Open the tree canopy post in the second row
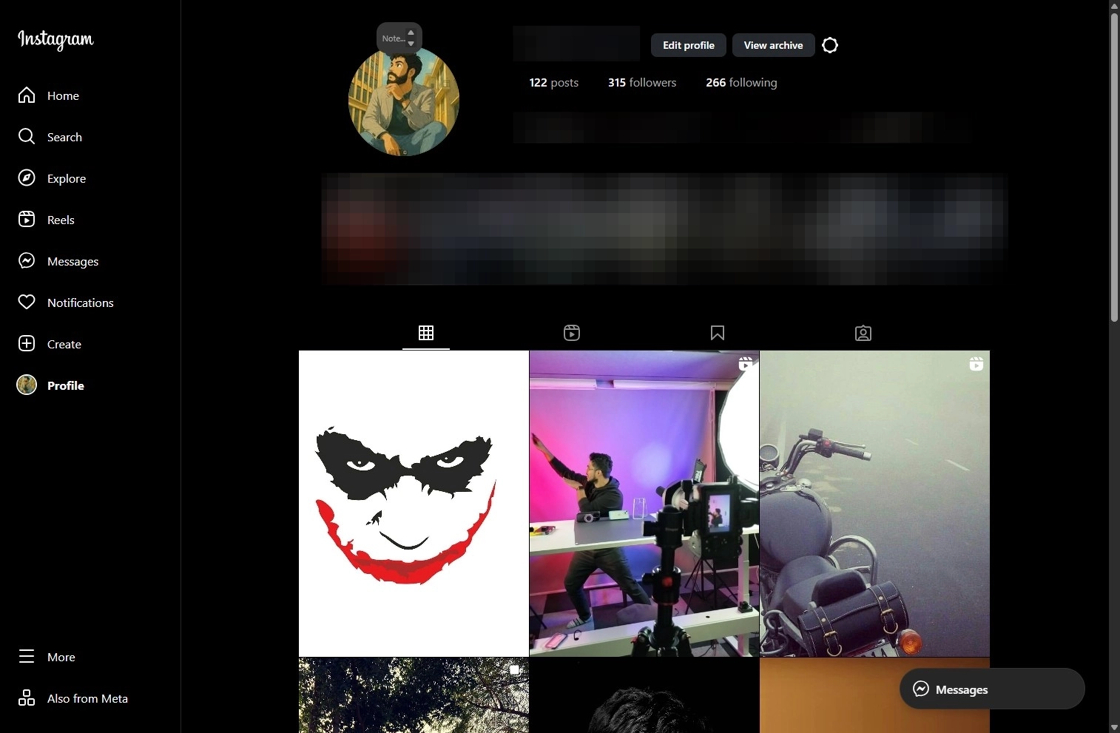Image resolution: width=1120 pixels, height=733 pixels. [414, 696]
